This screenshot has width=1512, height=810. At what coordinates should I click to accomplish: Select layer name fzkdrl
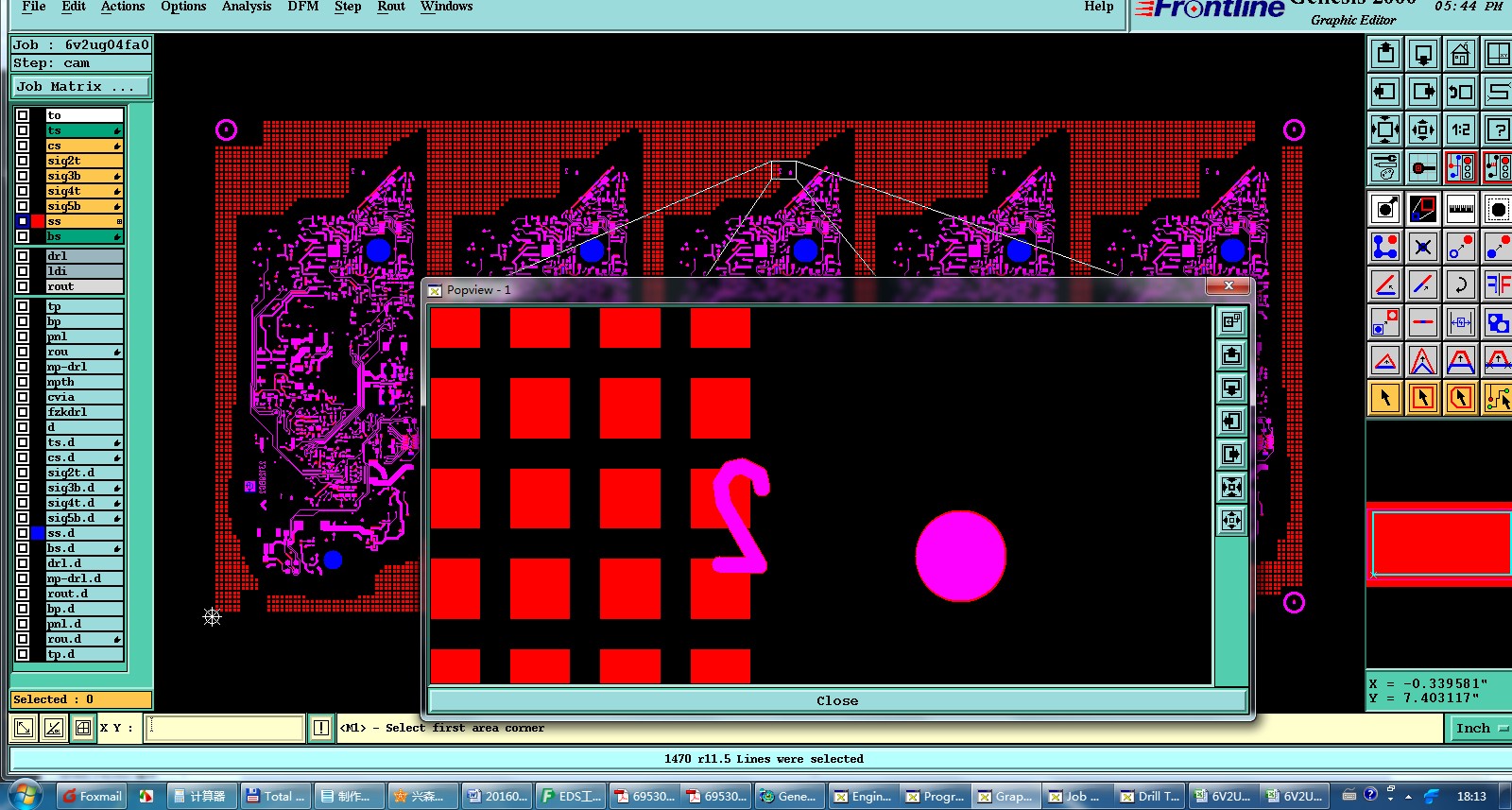(84, 412)
